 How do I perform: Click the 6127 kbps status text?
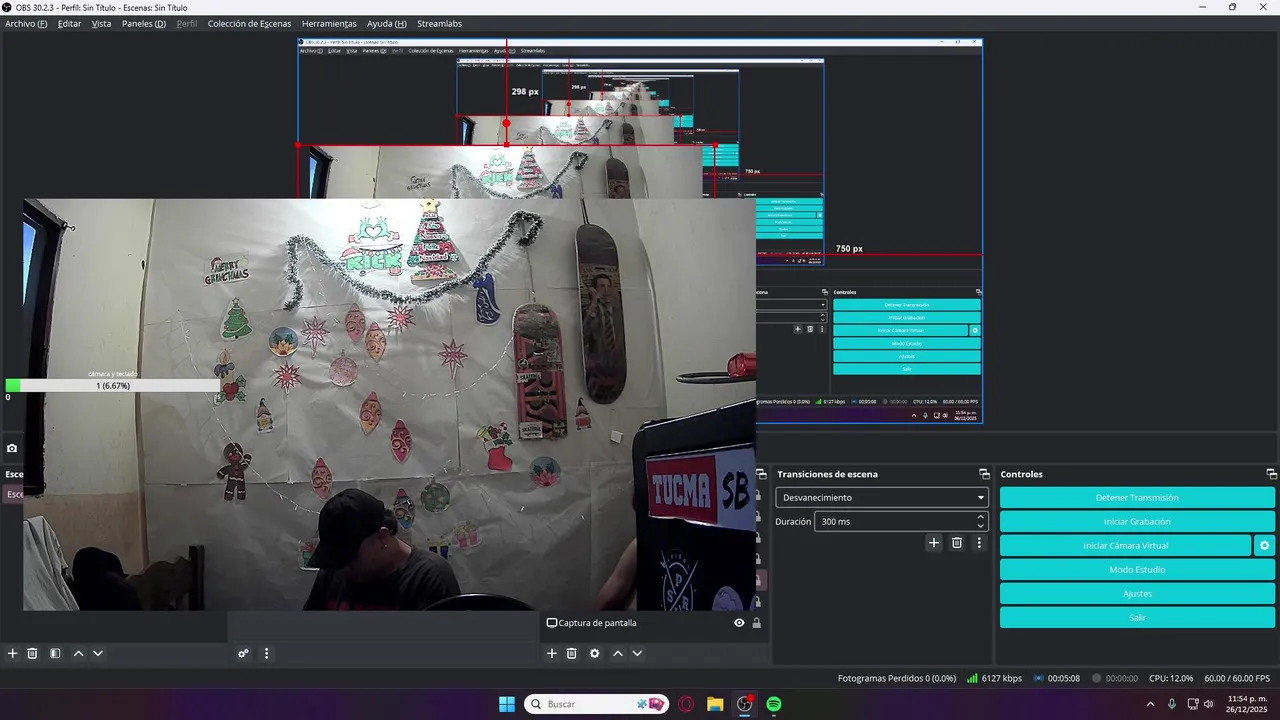coord(1002,678)
